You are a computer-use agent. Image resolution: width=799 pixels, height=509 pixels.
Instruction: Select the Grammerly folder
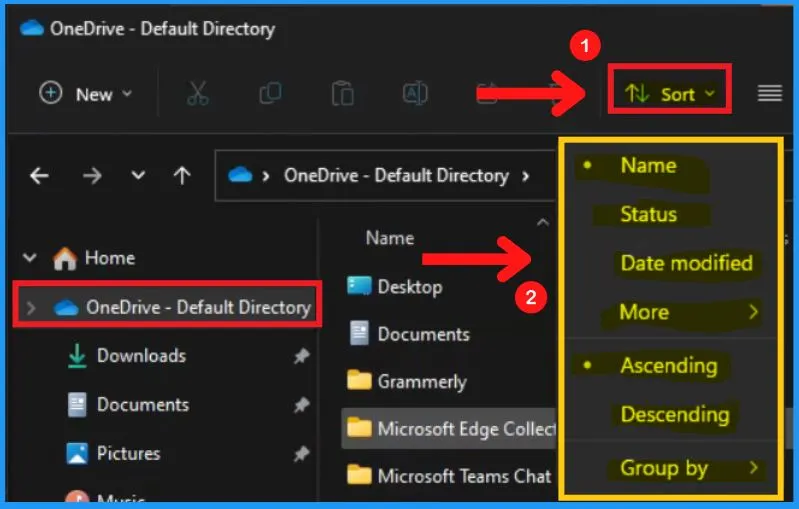click(422, 382)
